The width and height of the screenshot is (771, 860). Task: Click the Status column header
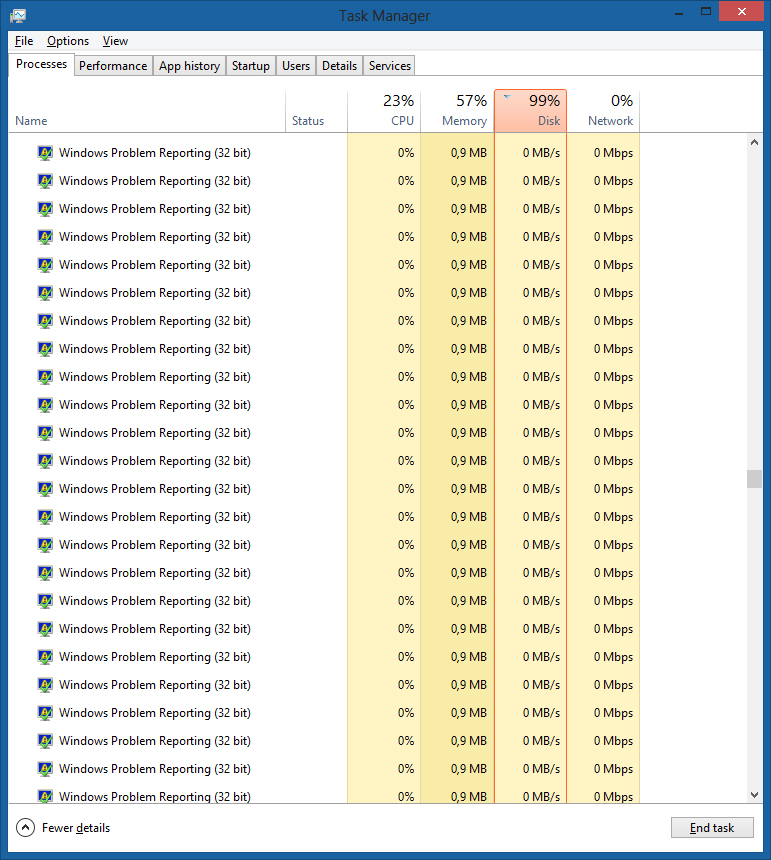(x=316, y=112)
